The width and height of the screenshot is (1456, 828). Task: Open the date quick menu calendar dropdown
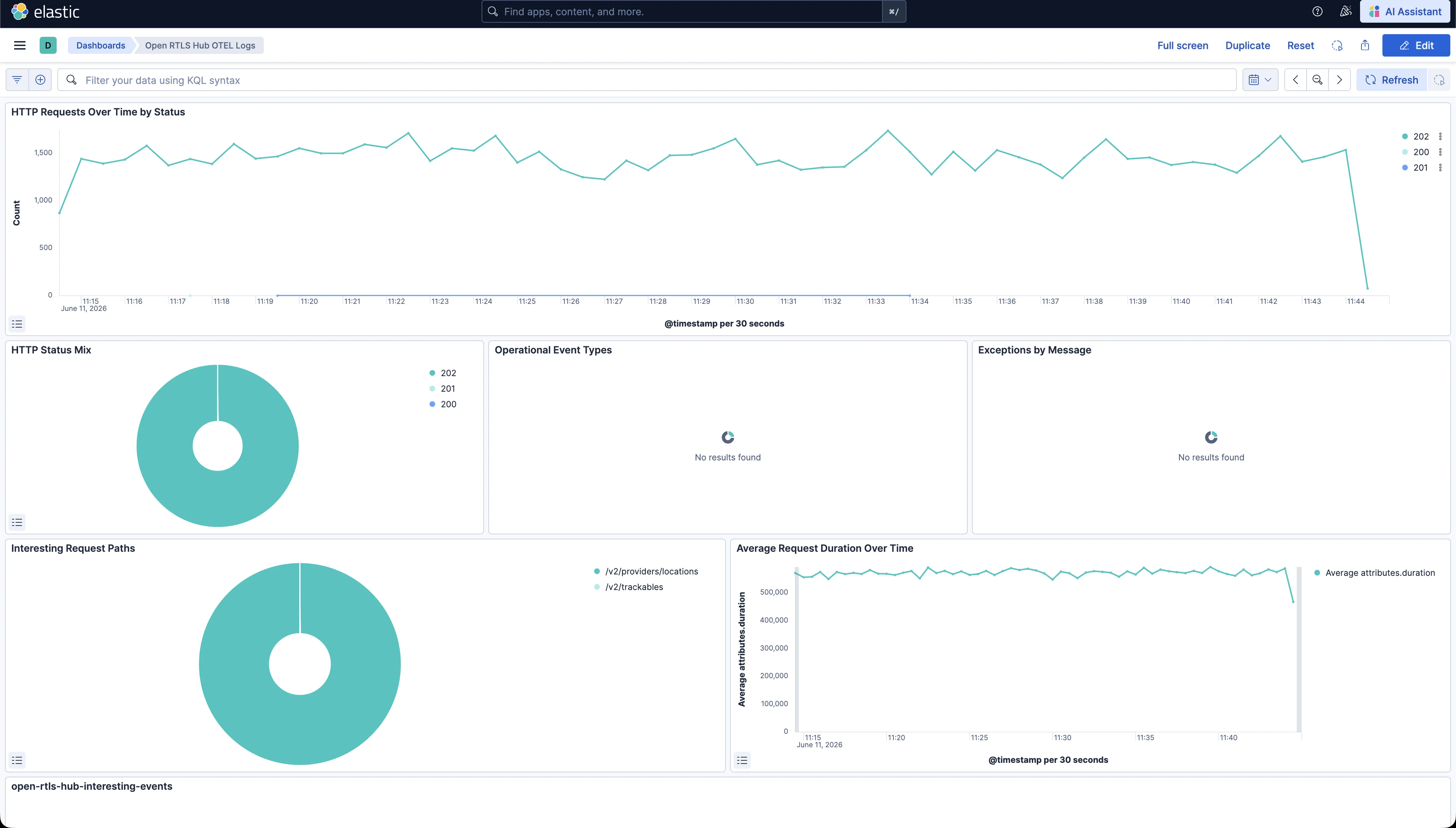(x=1260, y=80)
